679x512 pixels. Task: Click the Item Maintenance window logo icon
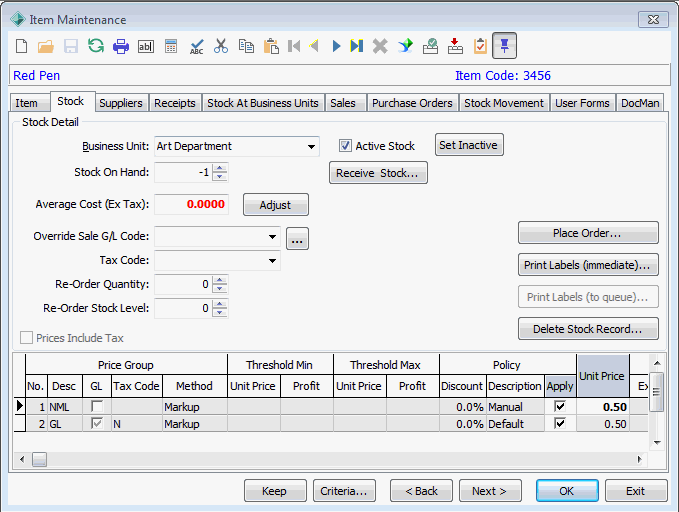(x=18, y=19)
